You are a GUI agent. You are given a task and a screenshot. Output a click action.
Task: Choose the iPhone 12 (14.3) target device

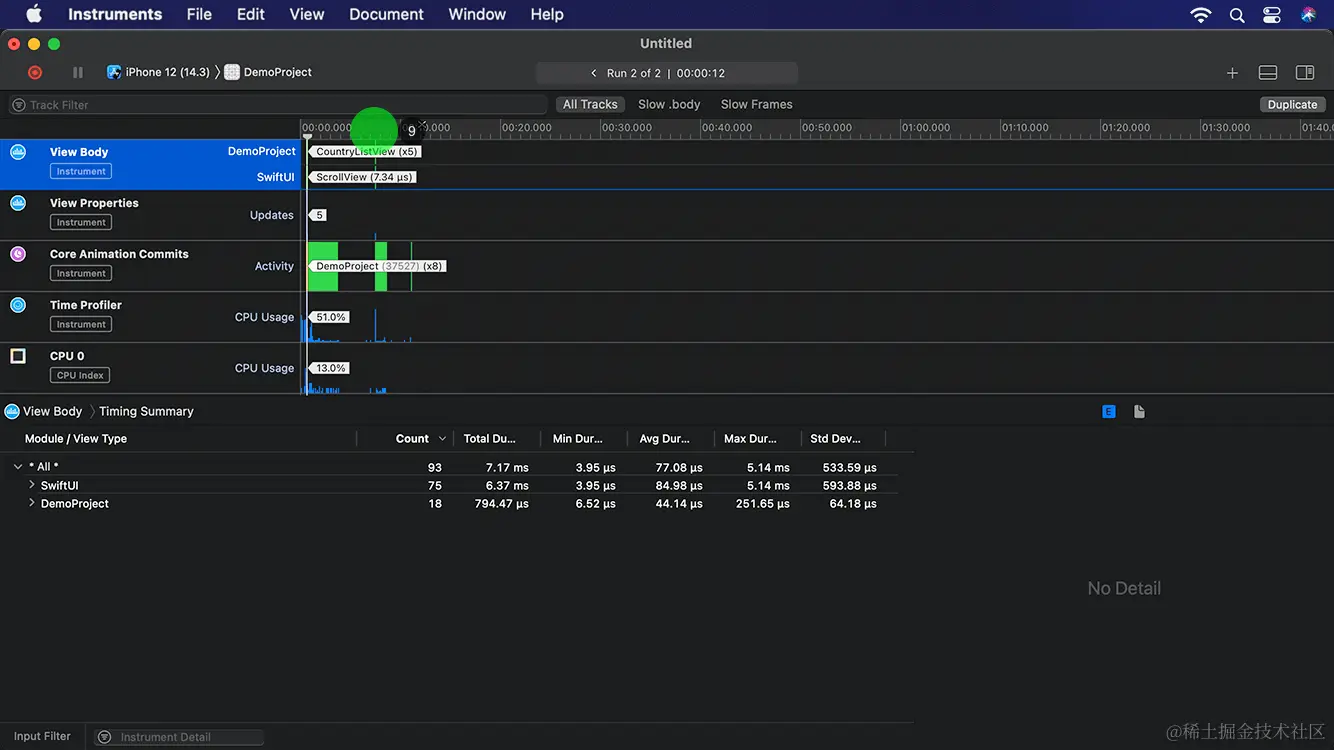tap(159, 72)
